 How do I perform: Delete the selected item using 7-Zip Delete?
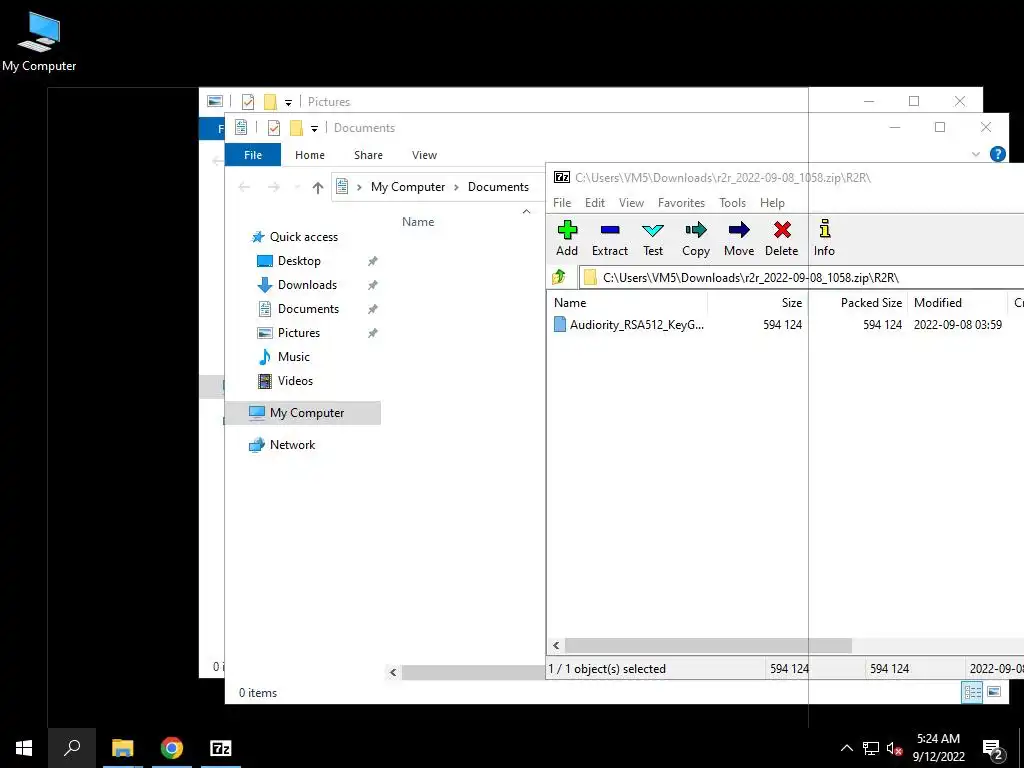point(782,238)
